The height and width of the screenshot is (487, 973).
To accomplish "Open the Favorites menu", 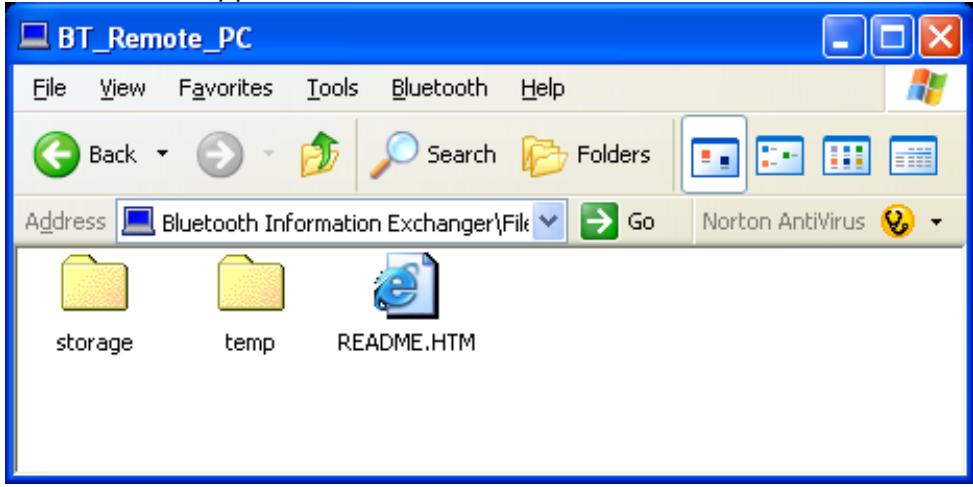I will 225,88.
